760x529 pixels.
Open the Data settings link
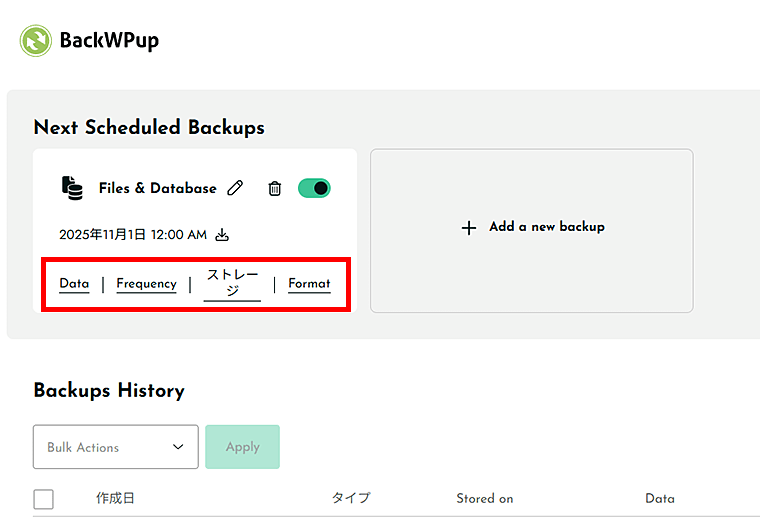(74, 284)
